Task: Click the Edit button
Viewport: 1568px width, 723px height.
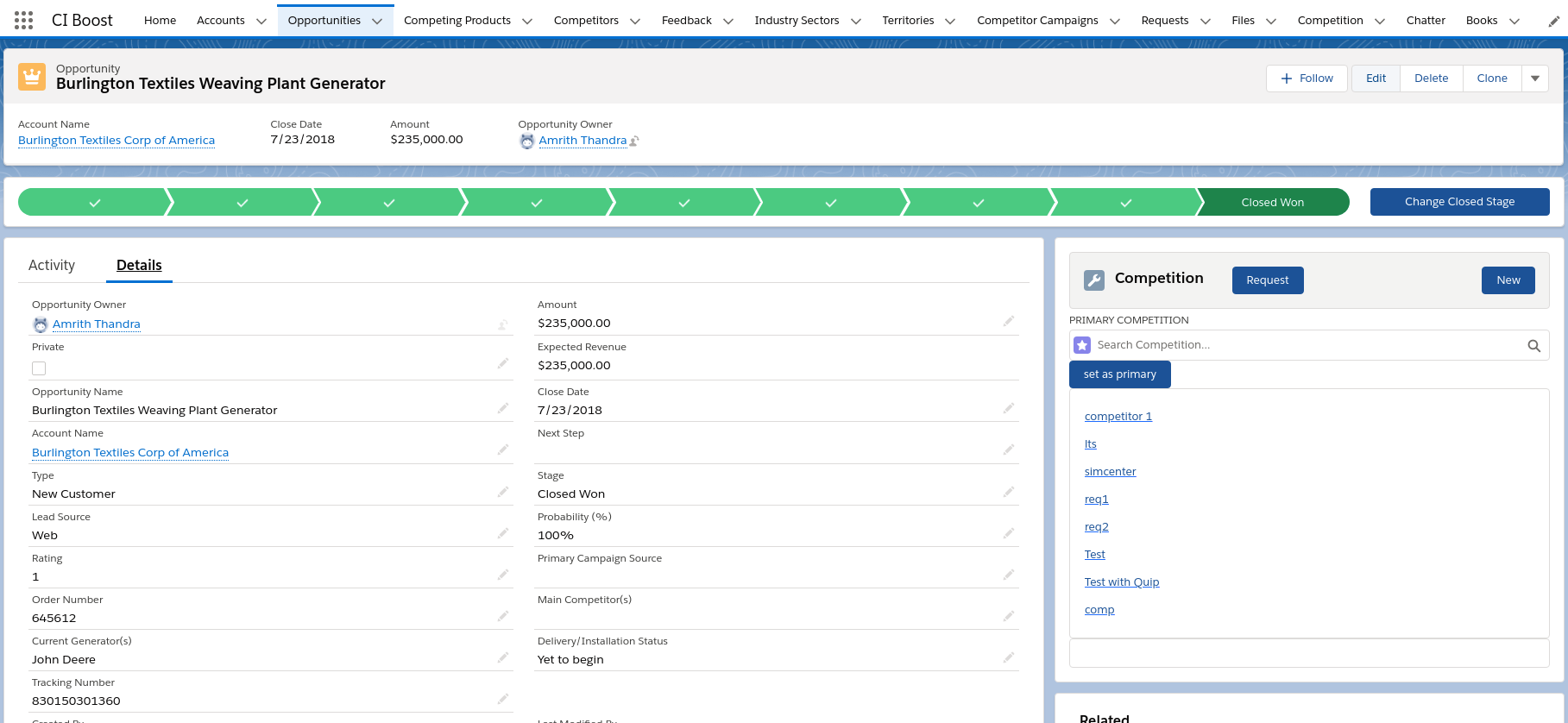Action: (x=1376, y=79)
